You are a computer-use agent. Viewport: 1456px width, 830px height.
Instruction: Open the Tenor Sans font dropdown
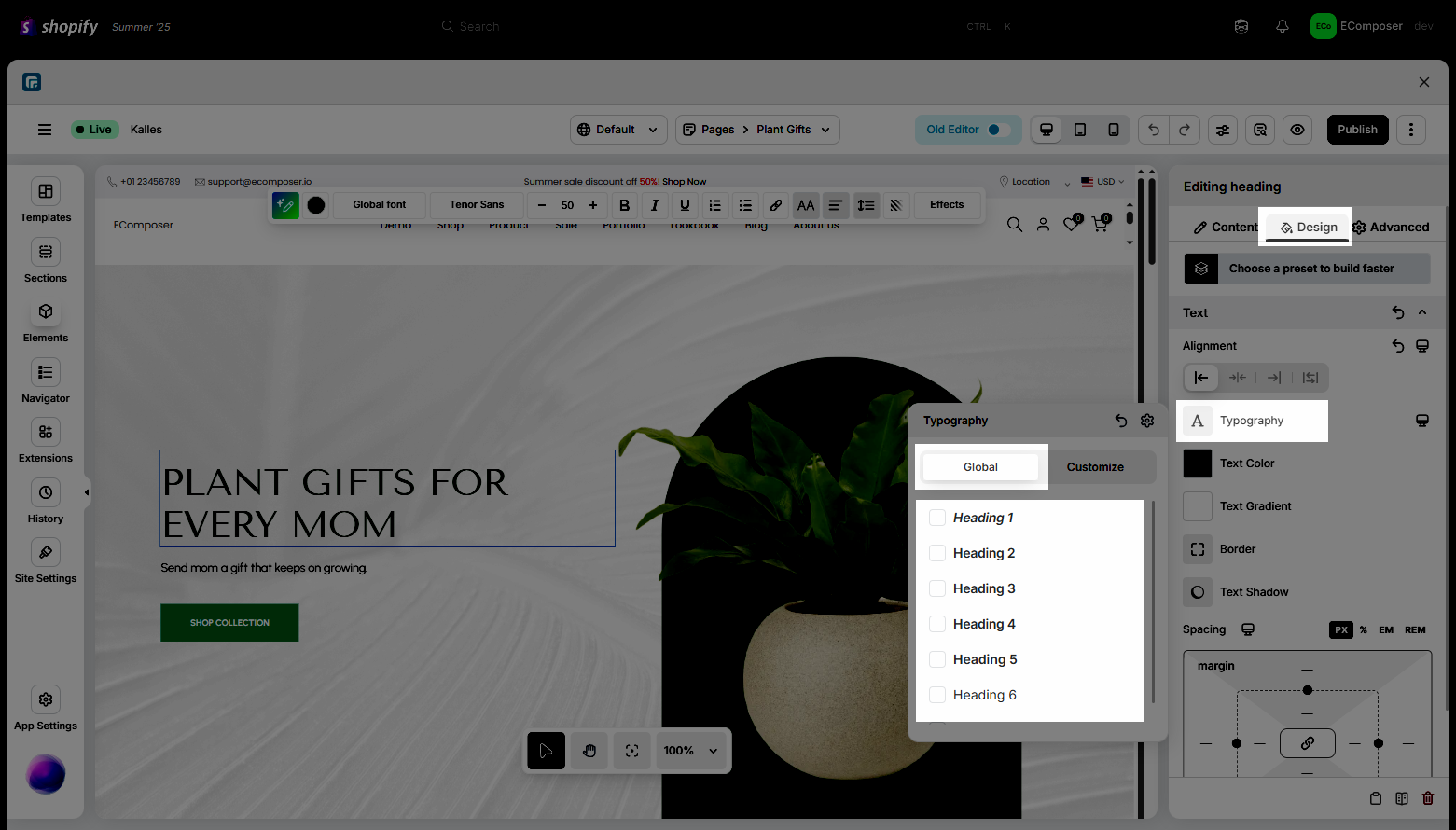click(477, 205)
